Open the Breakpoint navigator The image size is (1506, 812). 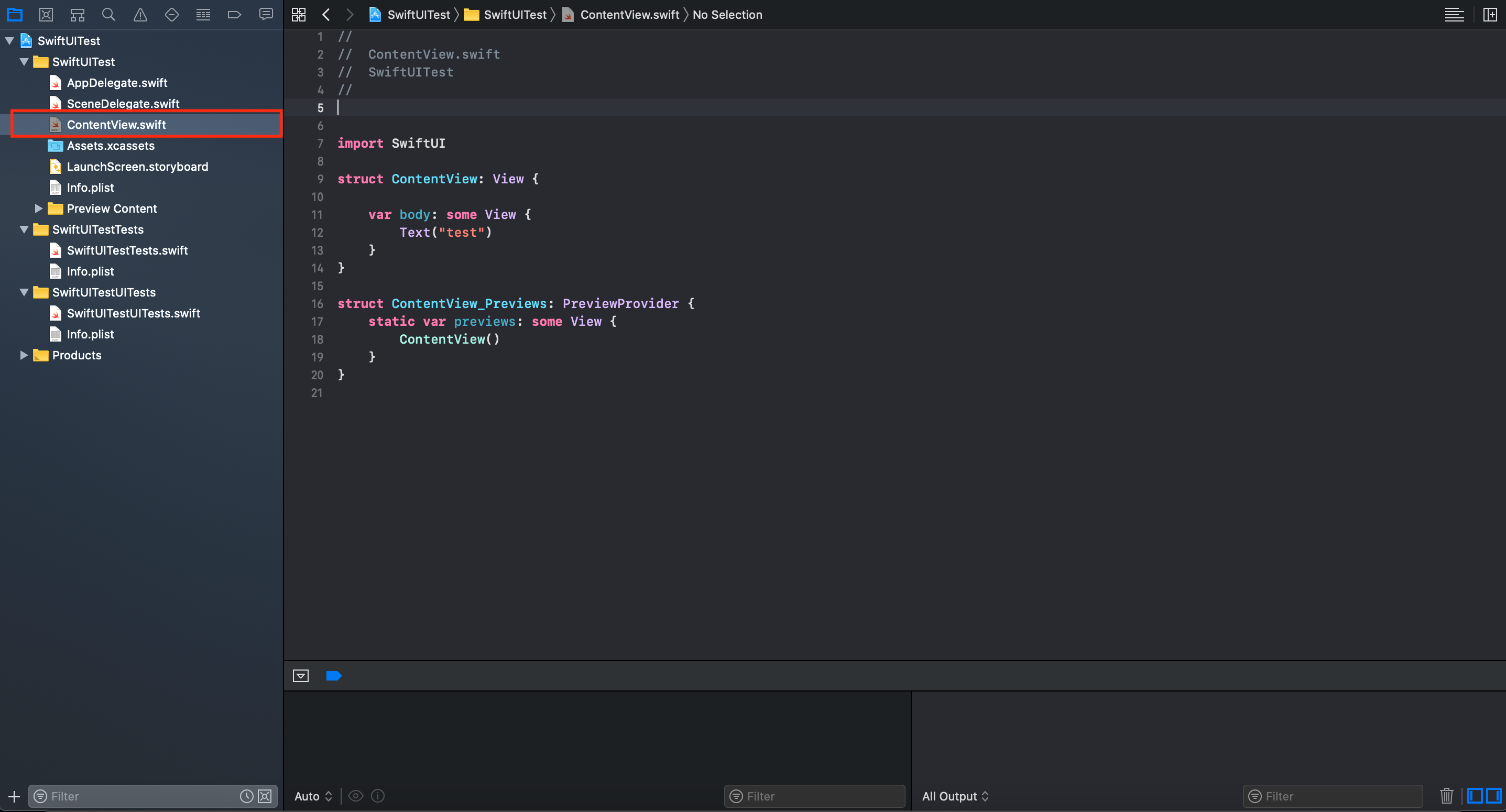[234, 15]
